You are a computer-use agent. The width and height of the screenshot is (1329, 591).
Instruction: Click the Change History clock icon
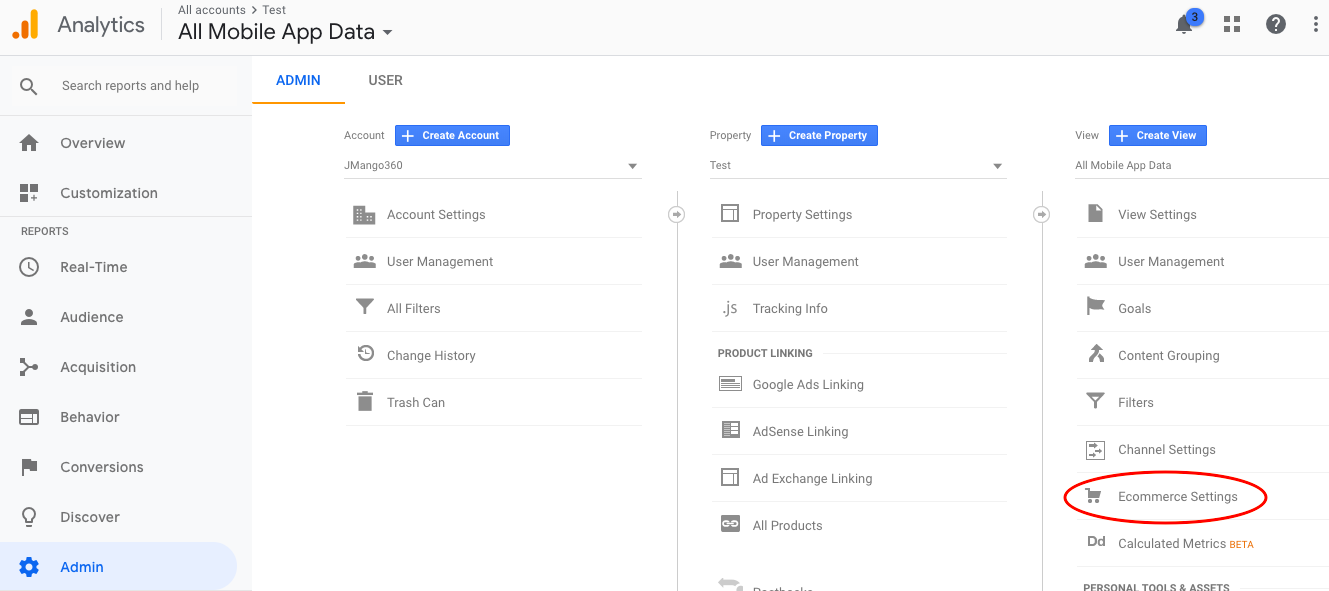coord(364,354)
